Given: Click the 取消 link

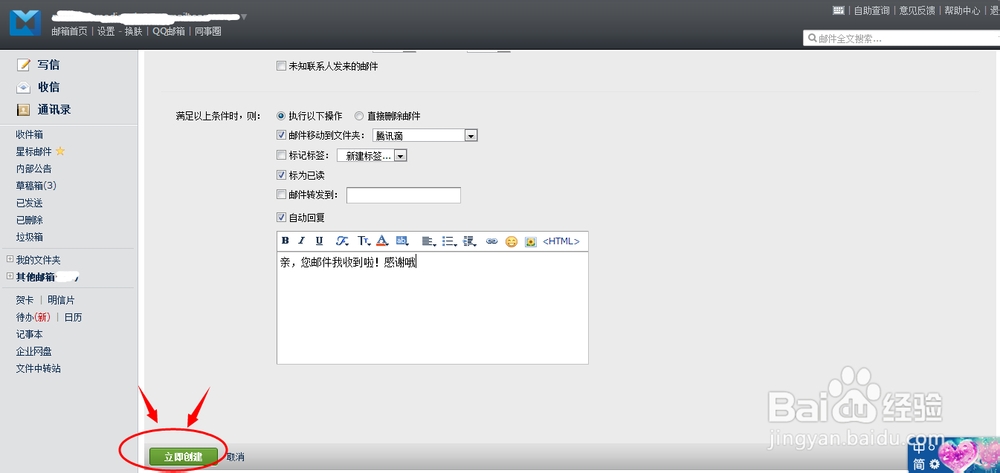Looking at the screenshot, I should (235, 457).
